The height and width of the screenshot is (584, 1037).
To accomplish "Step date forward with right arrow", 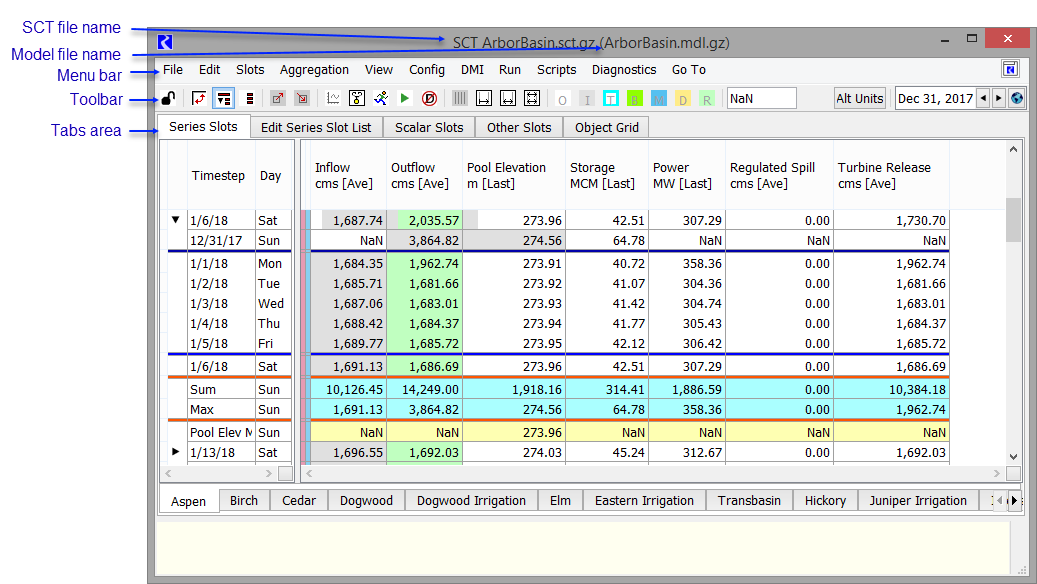I will (998, 98).
